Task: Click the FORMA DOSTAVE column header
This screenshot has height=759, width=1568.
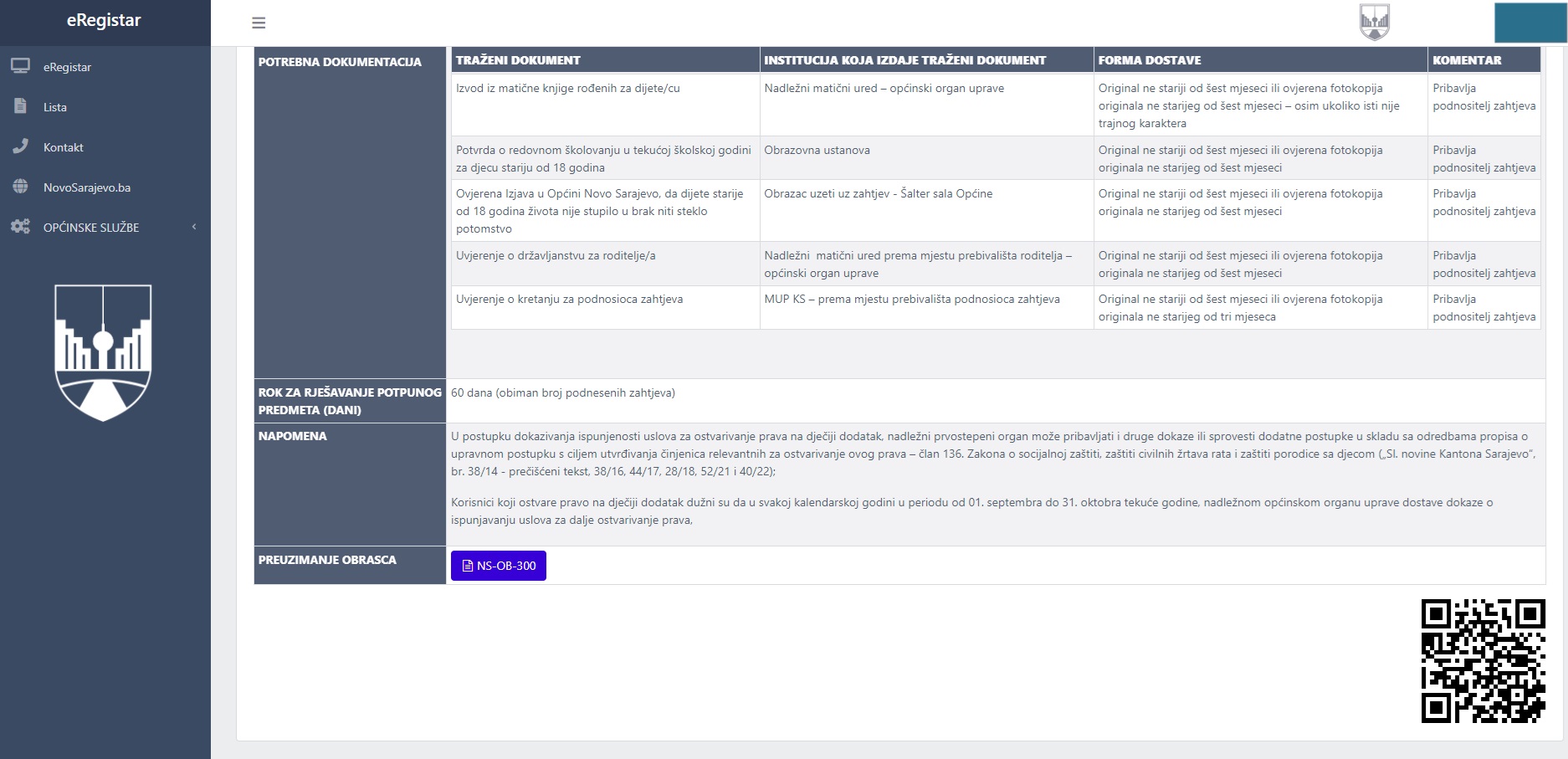Action: coord(1150,60)
